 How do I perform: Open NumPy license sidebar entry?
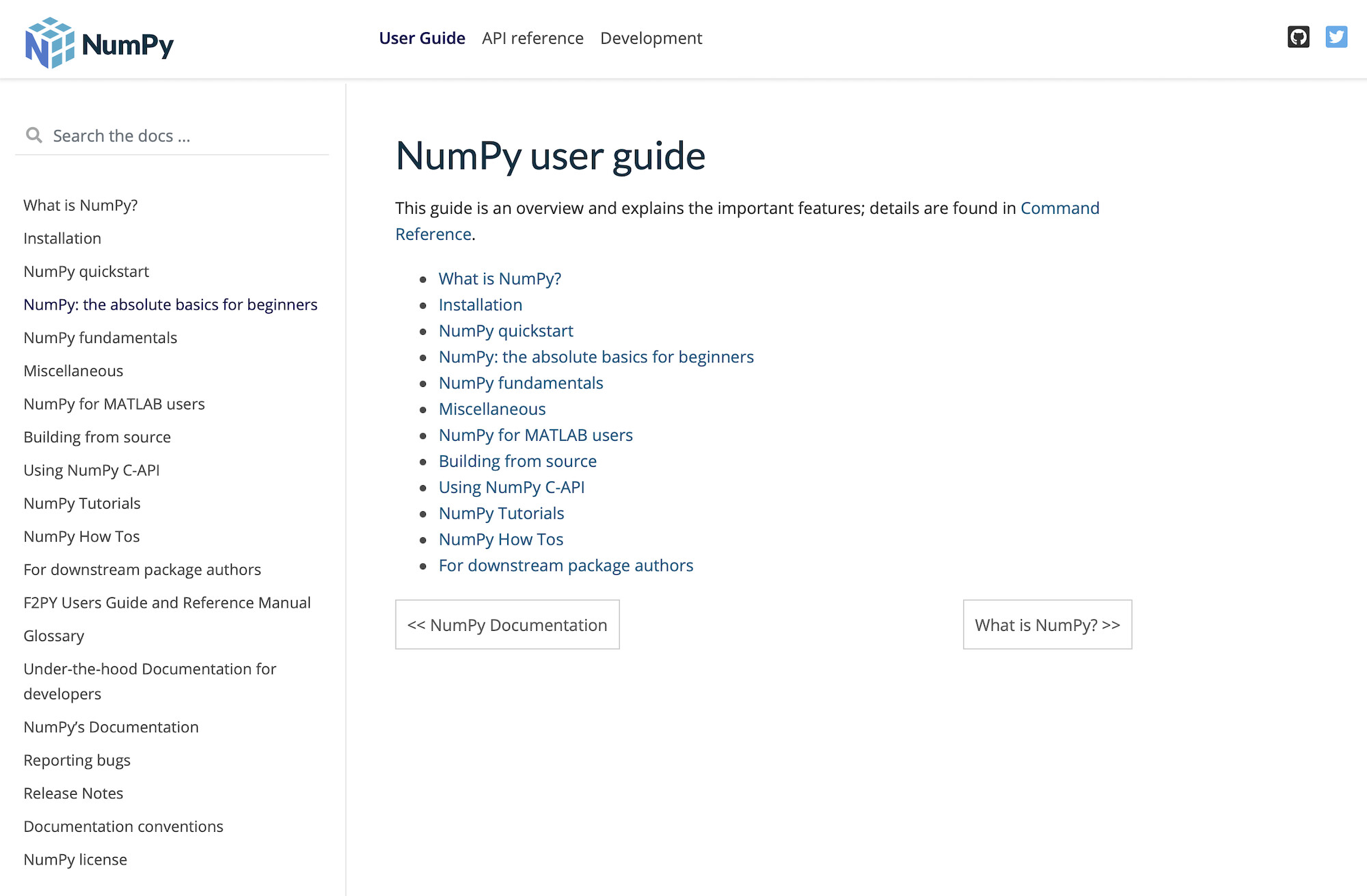[75, 860]
